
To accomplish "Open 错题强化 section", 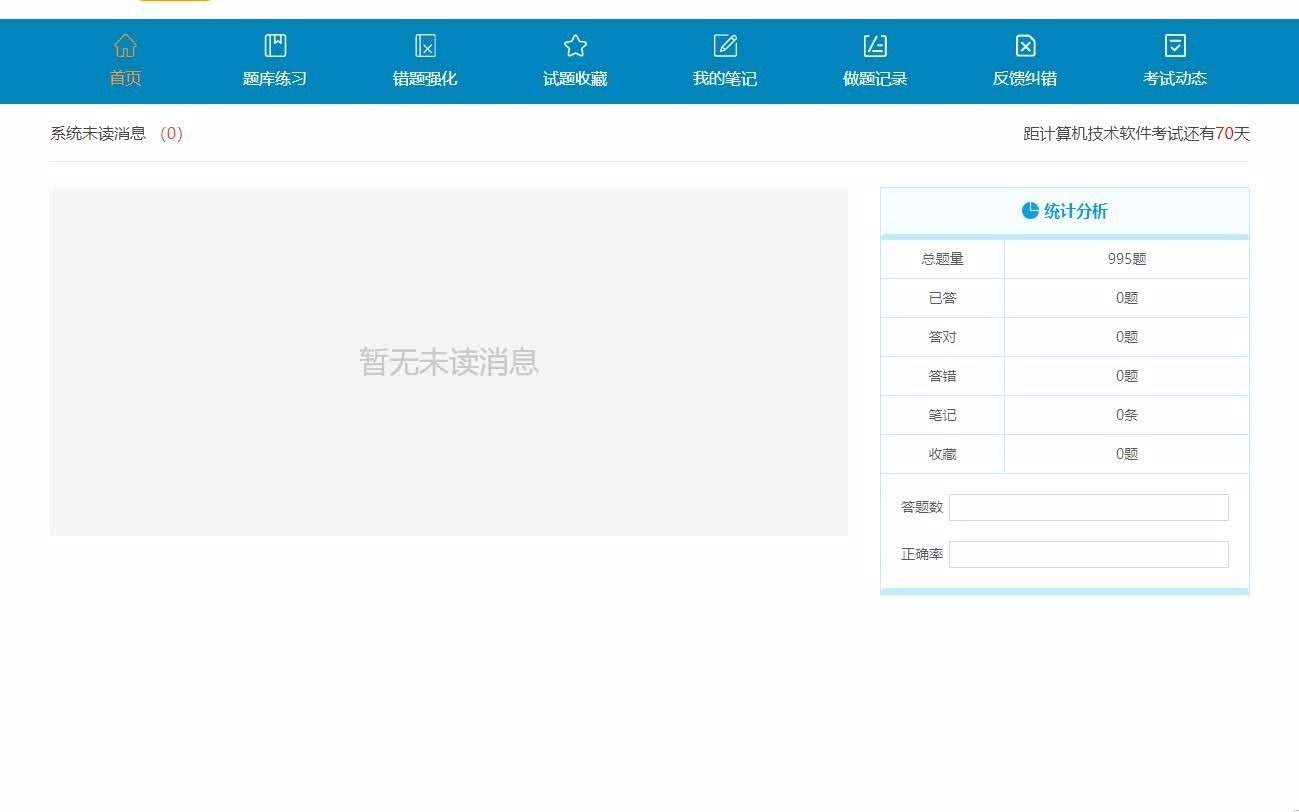I will click(x=425, y=78).
